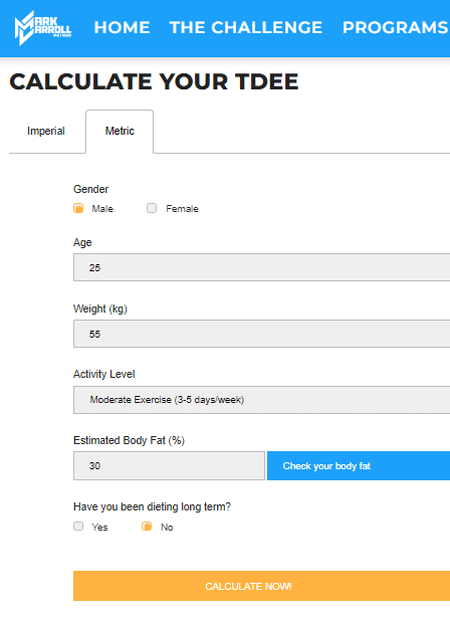Click the Activity Level label

[104, 374]
